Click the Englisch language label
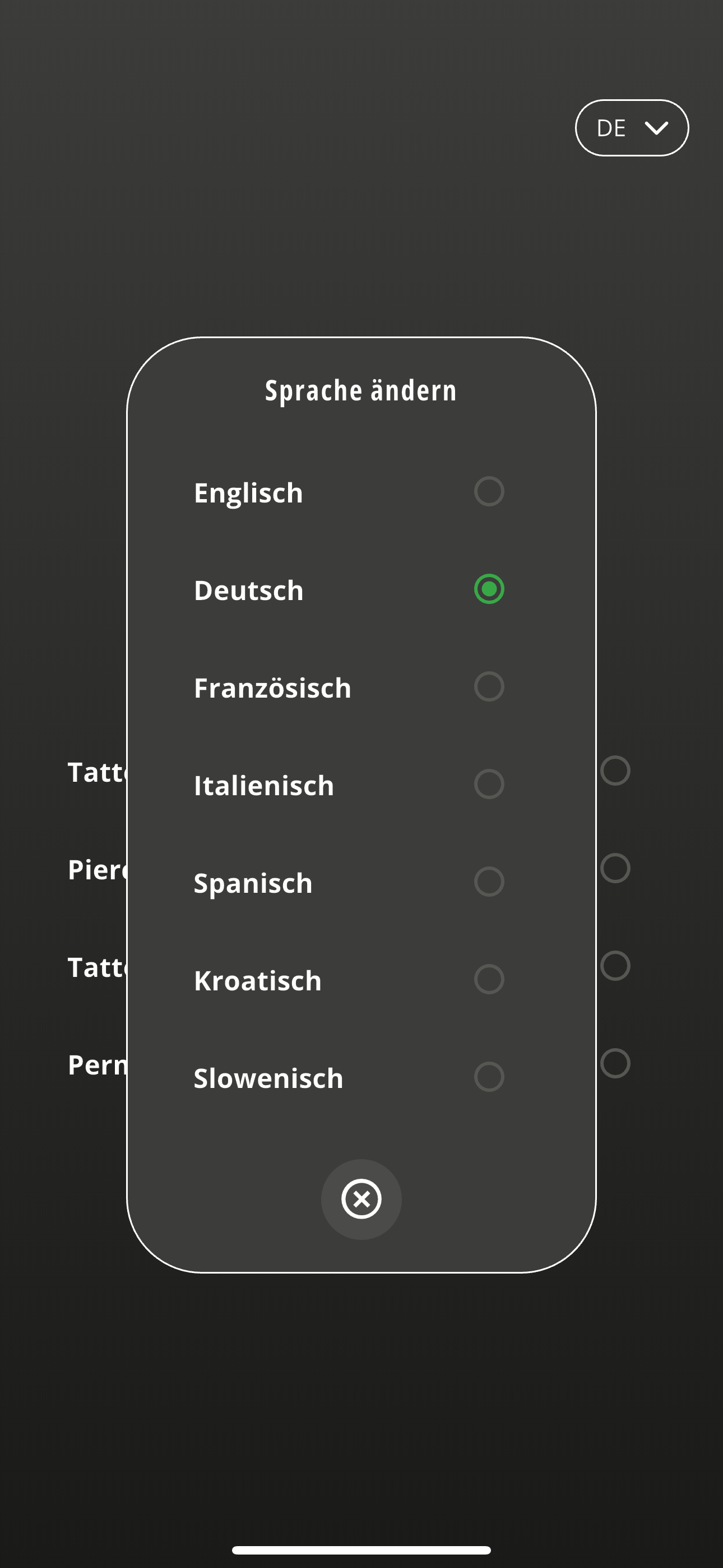 pos(248,493)
